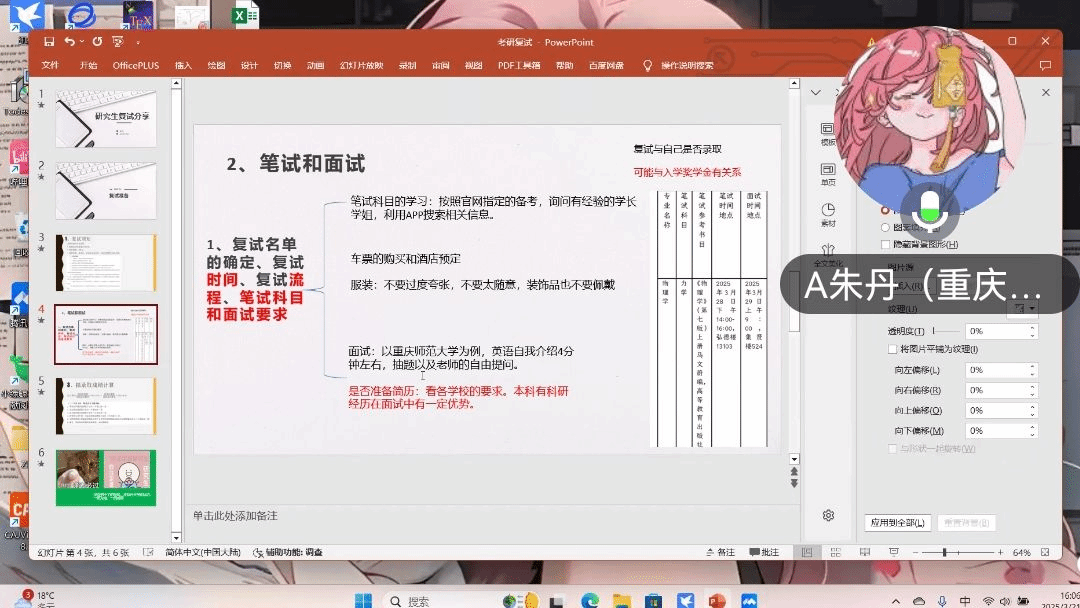Click the spell-check icon in status bar
Viewport: 1080px width, 608px height.
148,552
